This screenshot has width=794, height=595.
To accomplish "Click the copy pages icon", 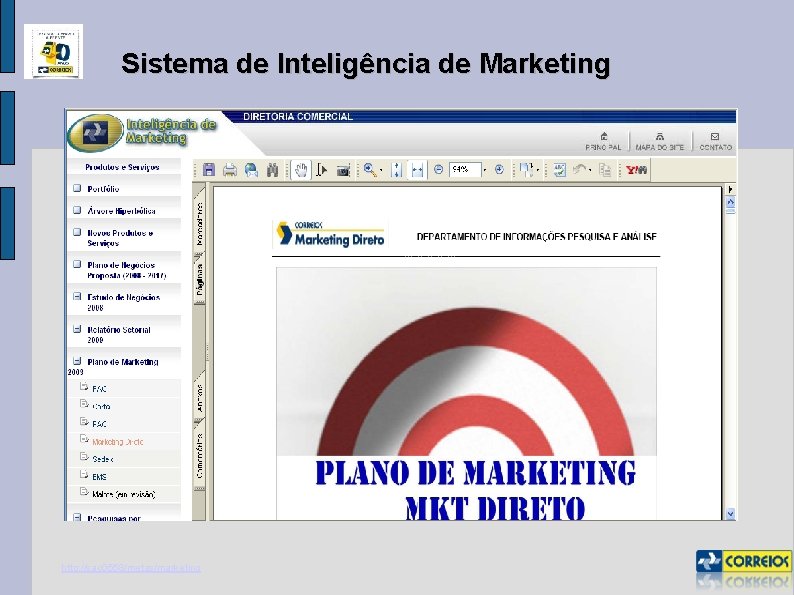I will (605, 170).
